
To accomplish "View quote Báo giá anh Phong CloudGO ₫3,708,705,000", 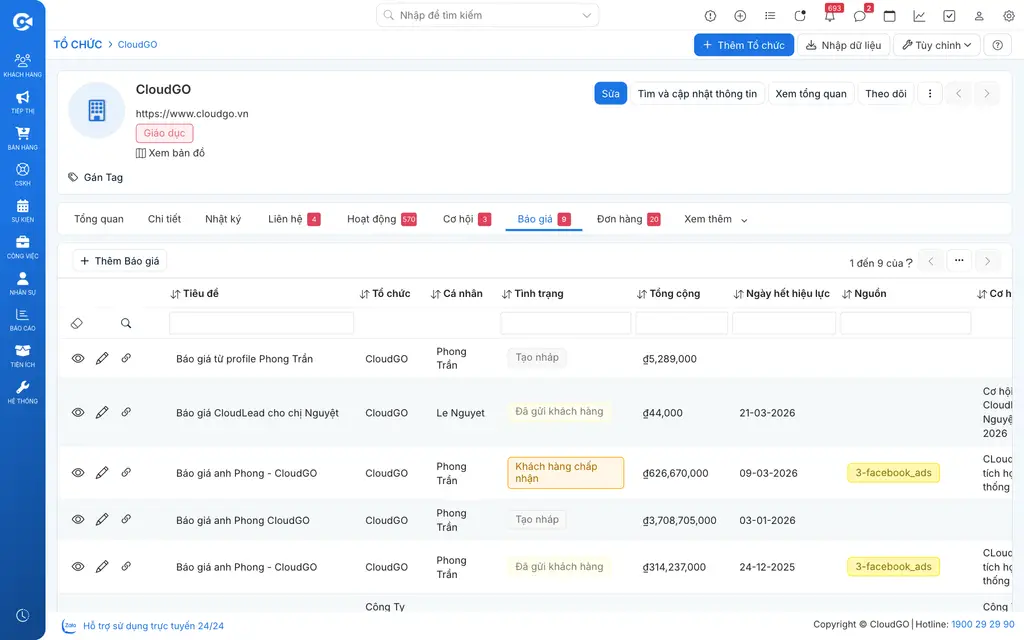I will [78, 520].
